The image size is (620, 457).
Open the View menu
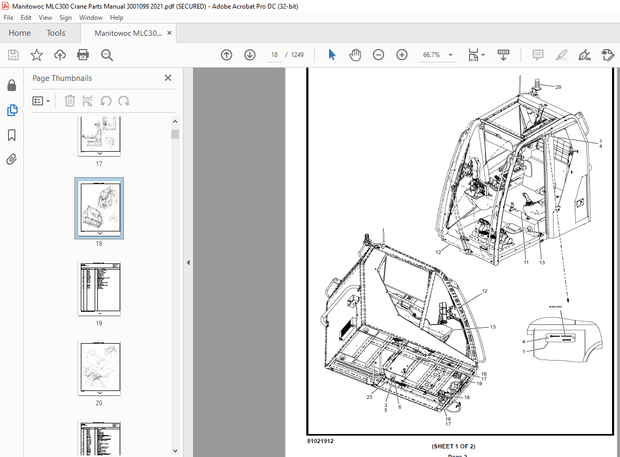point(45,18)
